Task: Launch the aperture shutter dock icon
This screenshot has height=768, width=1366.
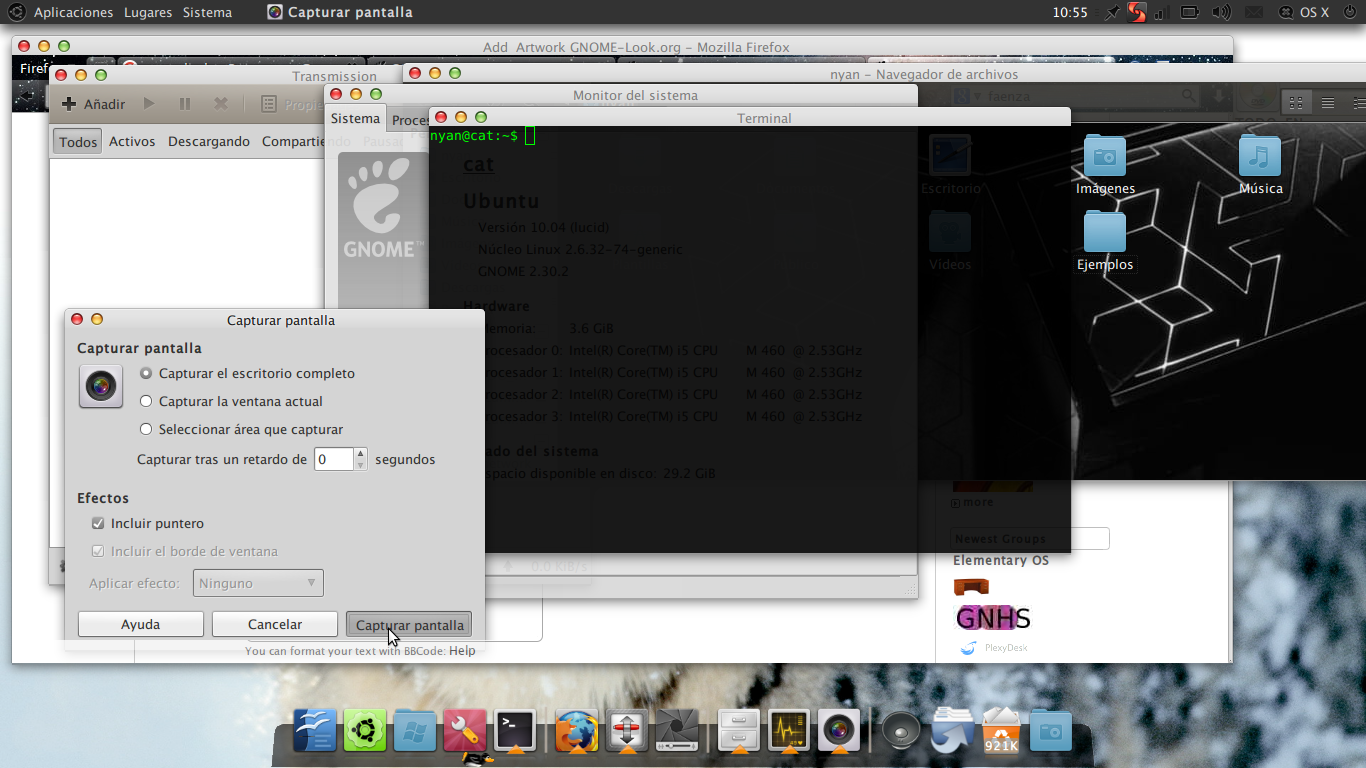Action: [677, 731]
